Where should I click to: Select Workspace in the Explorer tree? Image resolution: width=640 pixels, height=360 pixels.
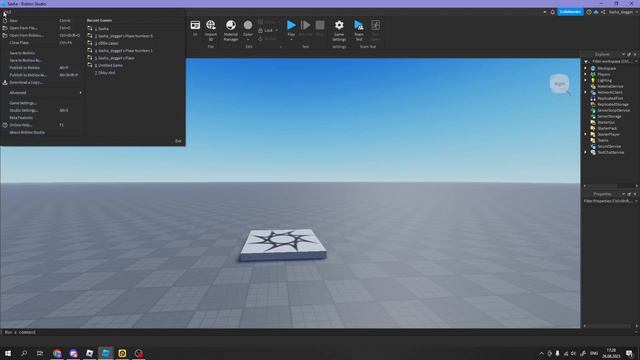click(607, 69)
